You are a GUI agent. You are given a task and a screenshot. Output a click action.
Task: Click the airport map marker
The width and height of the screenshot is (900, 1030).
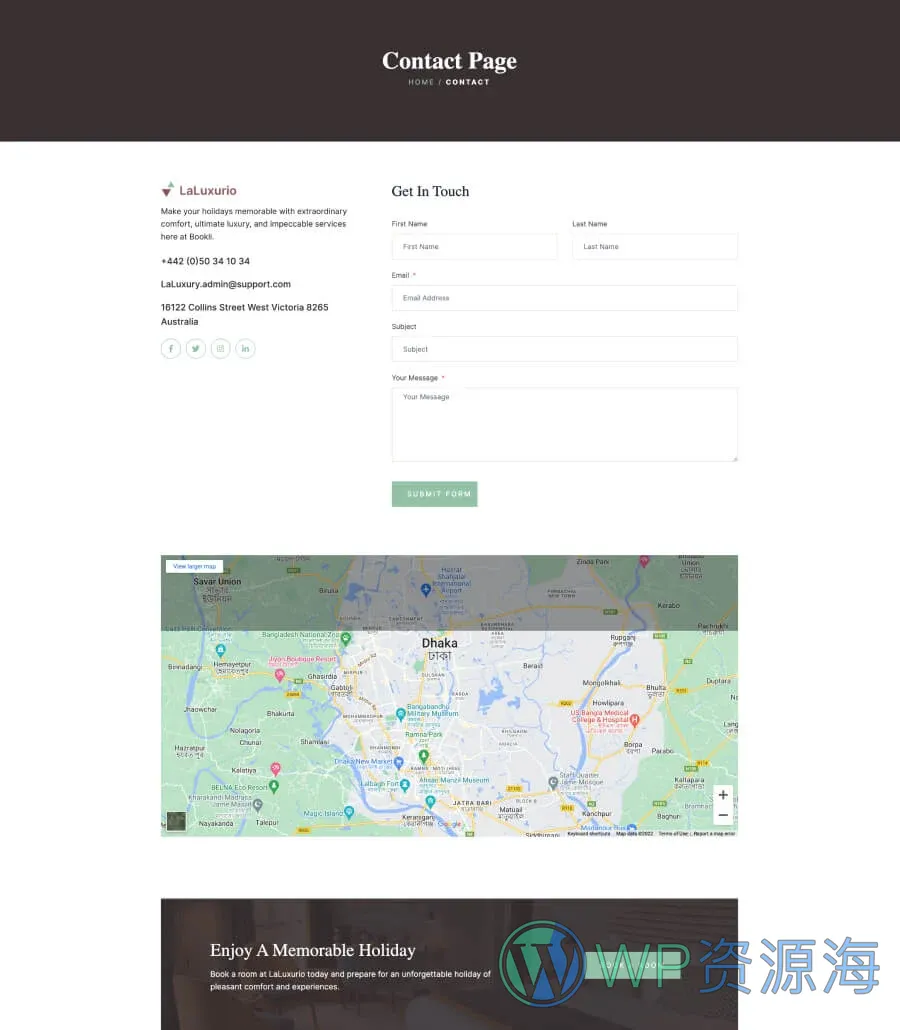click(426, 589)
